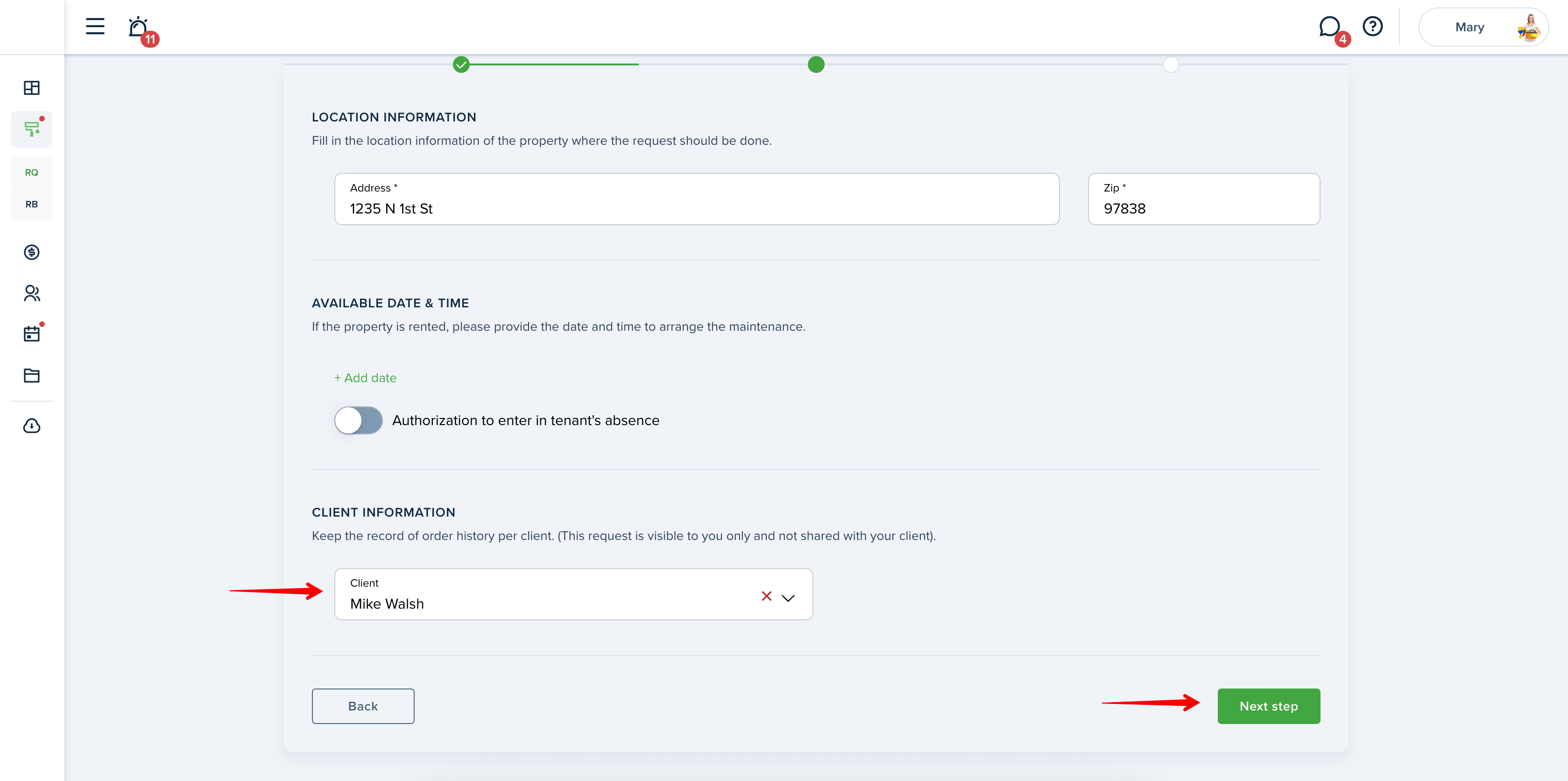Open the contacts people icon
The height and width of the screenshot is (781, 1568).
pyautogui.click(x=32, y=293)
